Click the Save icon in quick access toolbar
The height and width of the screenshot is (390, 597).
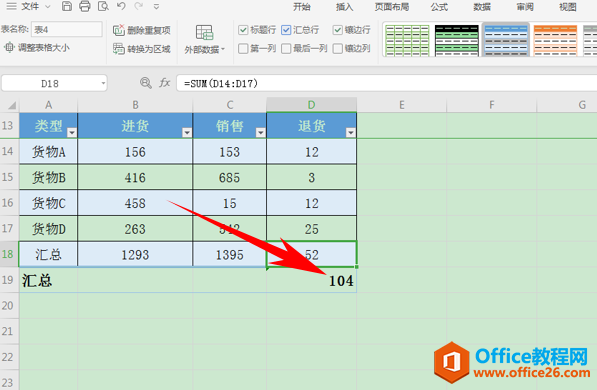(x=67, y=6)
